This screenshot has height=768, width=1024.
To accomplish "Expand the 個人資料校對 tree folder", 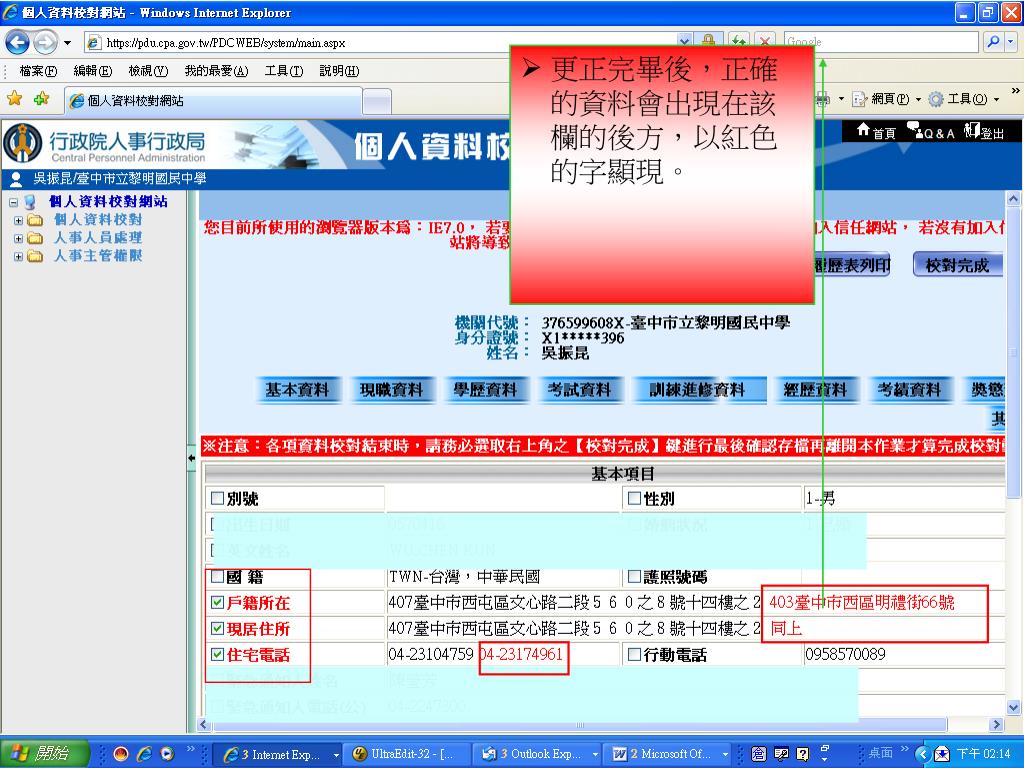I will (18, 221).
